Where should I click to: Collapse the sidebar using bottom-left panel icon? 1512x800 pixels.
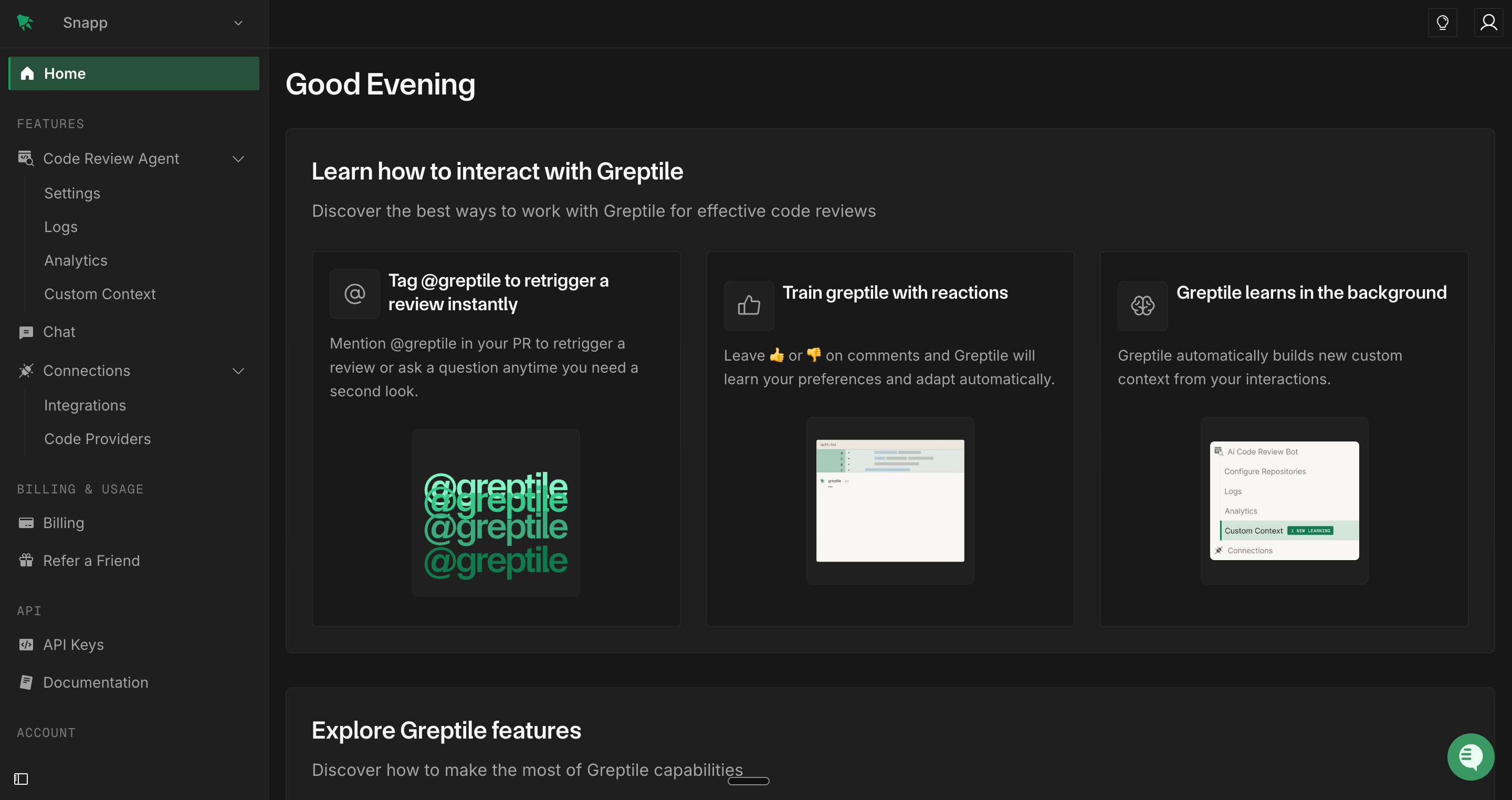point(21,779)
